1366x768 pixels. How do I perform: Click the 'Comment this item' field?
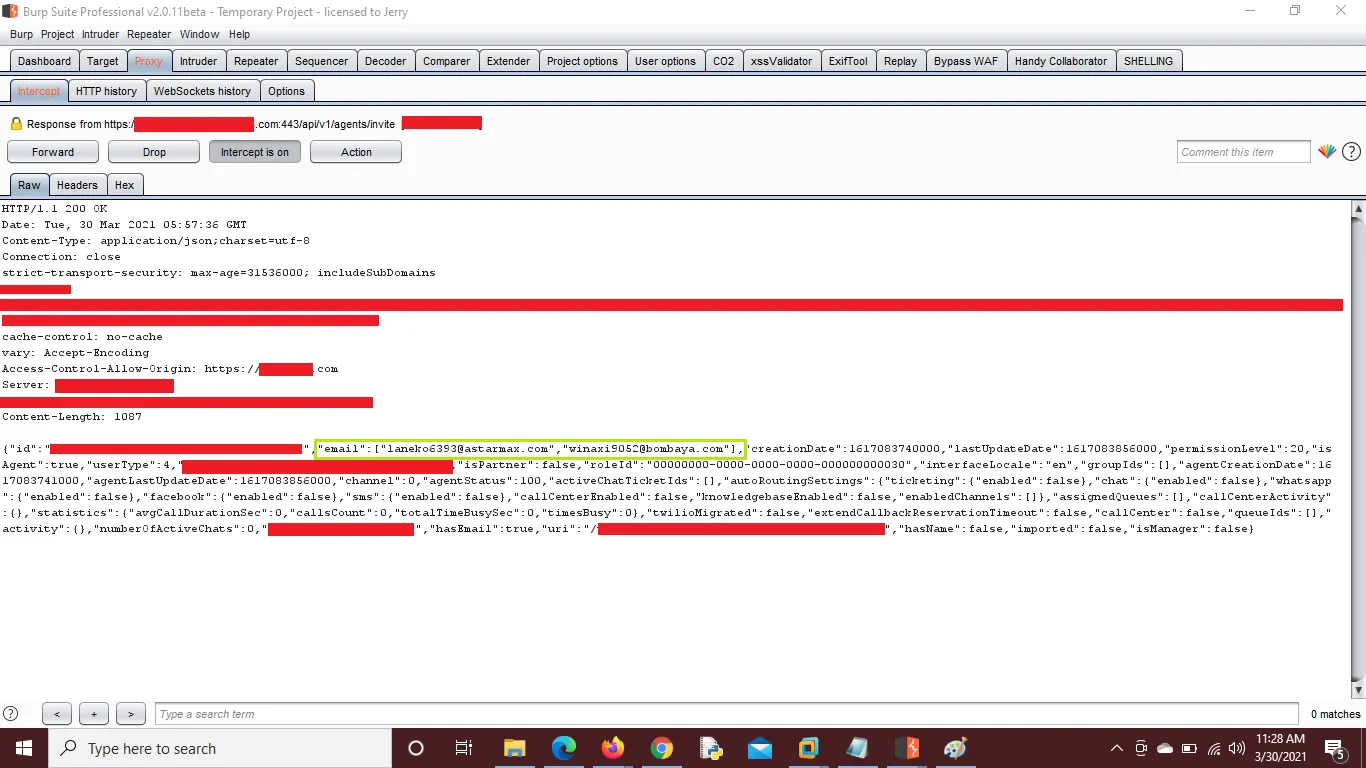1243,152
